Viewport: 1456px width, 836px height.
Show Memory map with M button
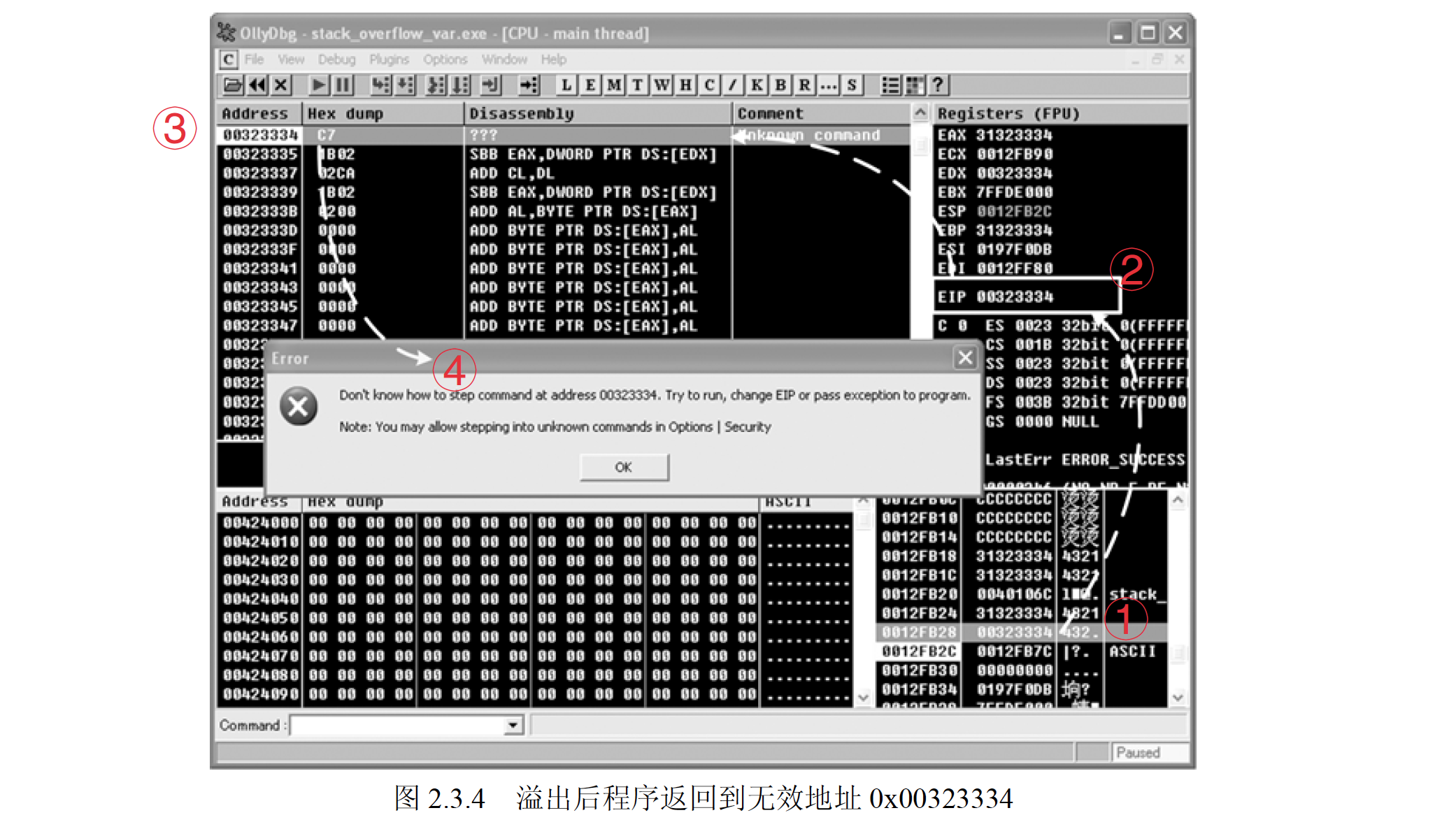click(614, 85)
